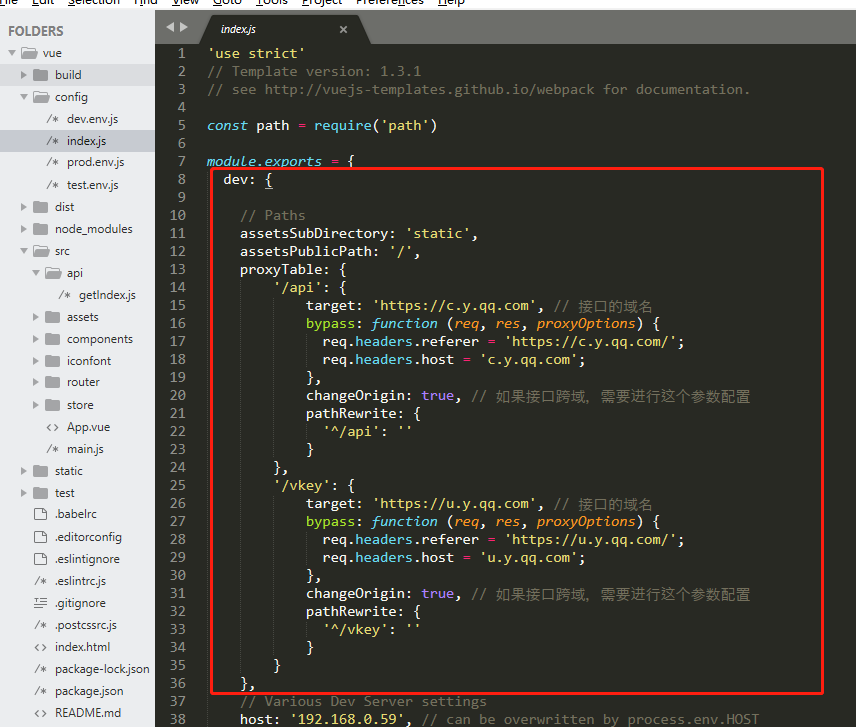Viewport: 856px width, 727px height.
Task: Open .gitignore file
Action: [78, 603]
